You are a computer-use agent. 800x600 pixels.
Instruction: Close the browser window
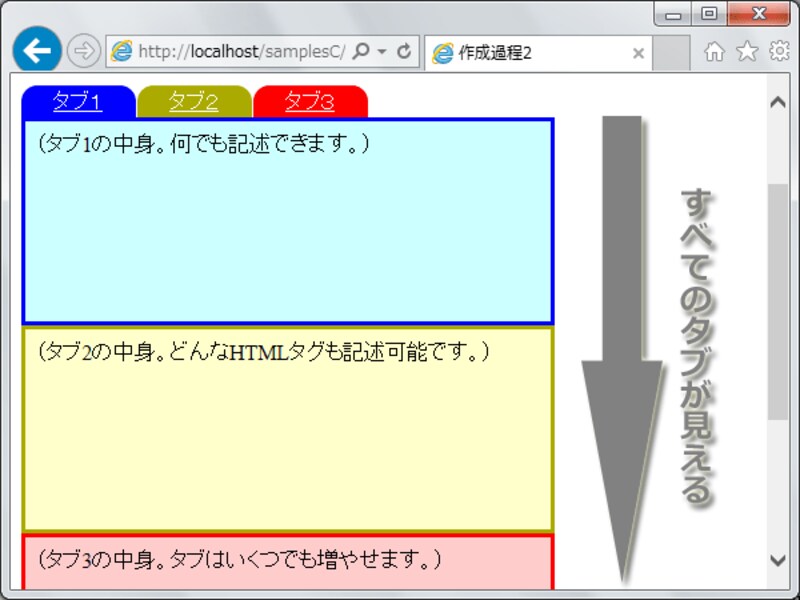(759, 14)
